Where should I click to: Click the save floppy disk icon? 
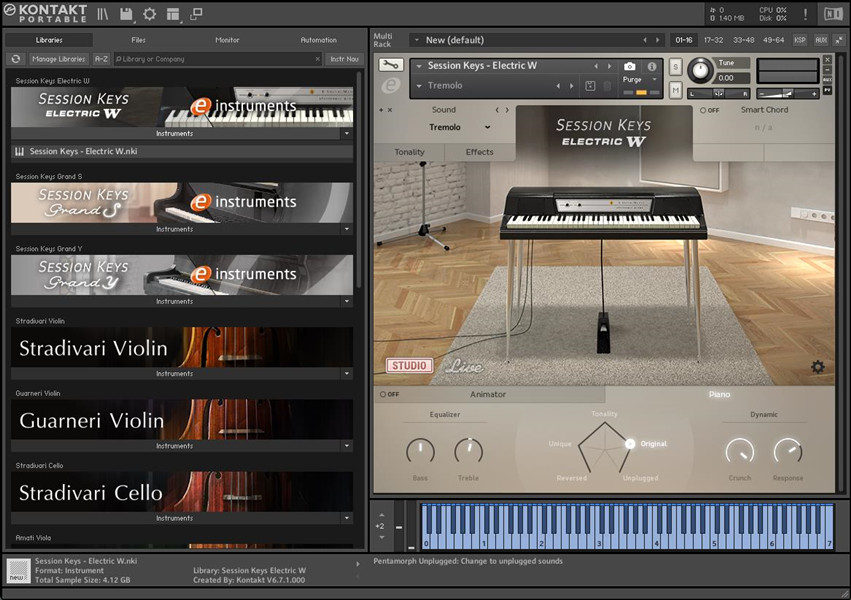(x=127, y=14)
